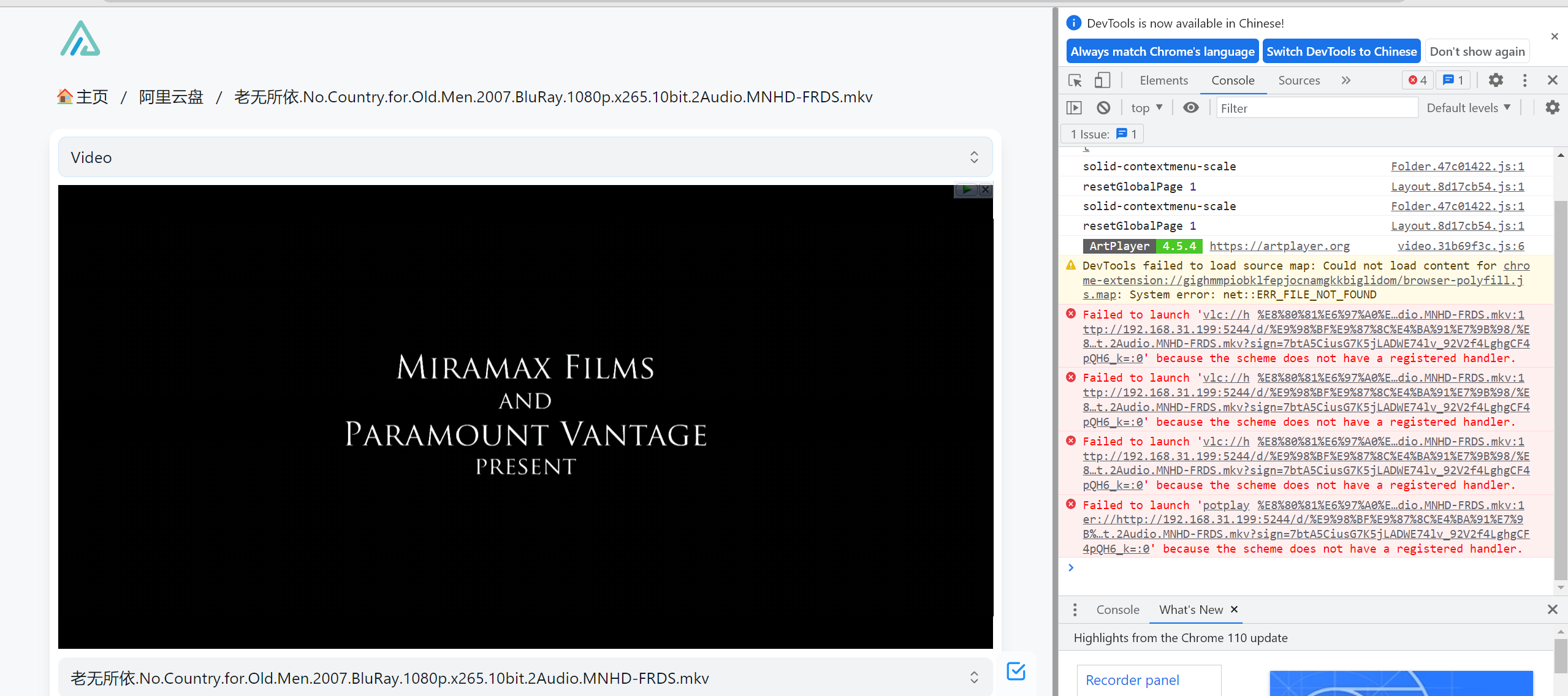Click Switch DevTools to Chinese button

(x=1341, y=51)
